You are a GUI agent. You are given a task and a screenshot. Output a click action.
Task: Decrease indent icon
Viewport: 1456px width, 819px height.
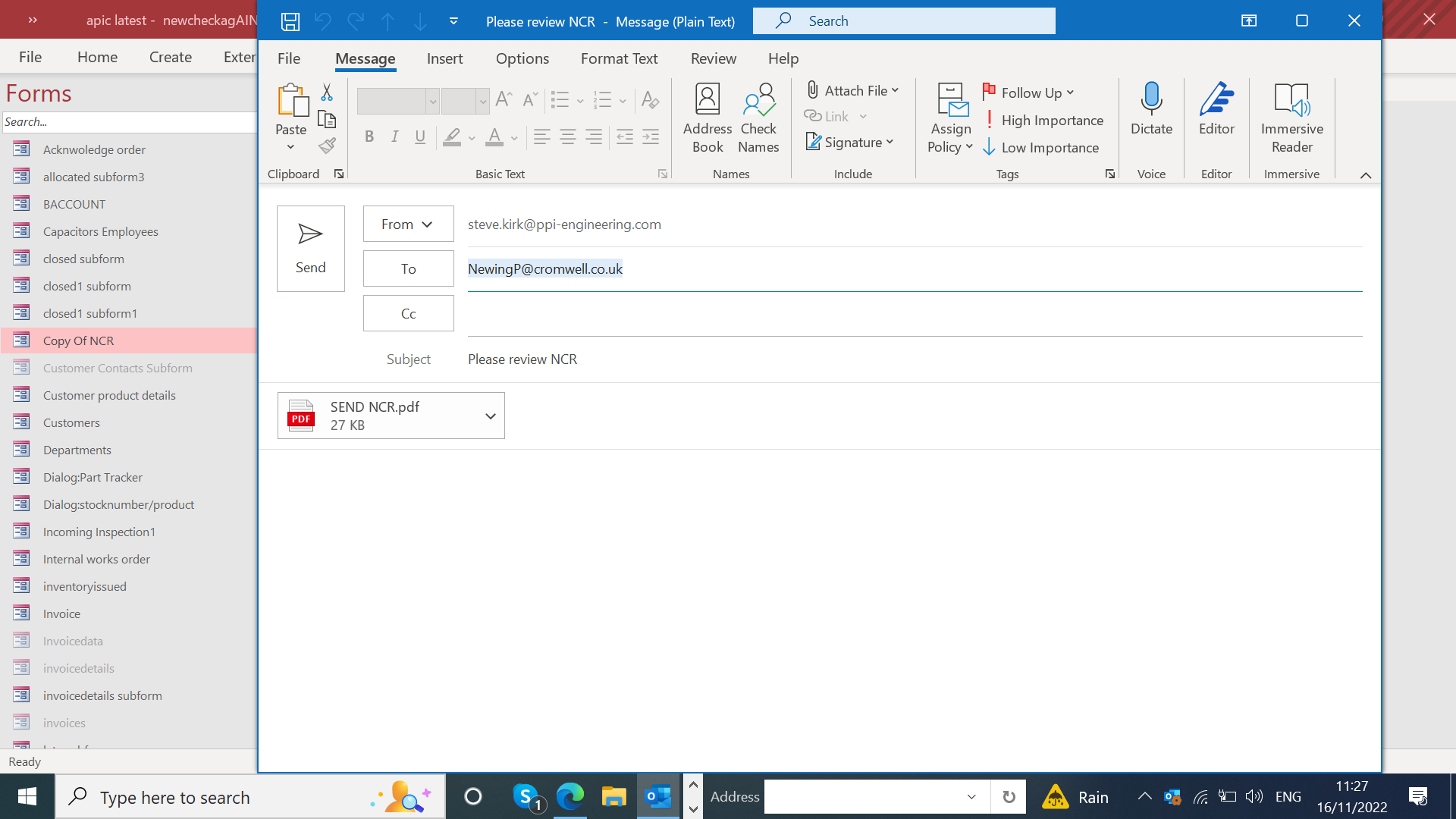[x=625, y=137]
